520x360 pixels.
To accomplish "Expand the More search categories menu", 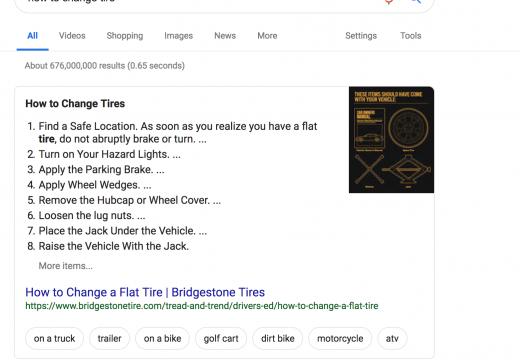I will click(267, 36).
